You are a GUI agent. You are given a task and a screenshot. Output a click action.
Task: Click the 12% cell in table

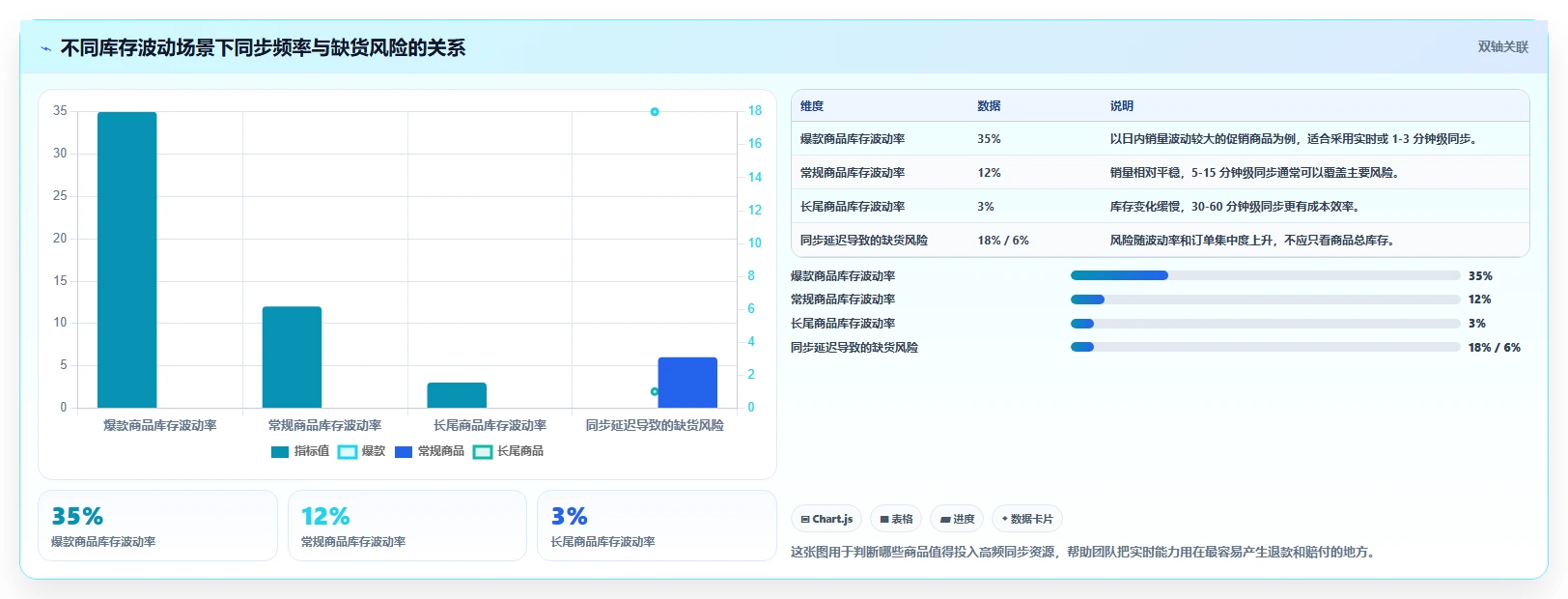(x=989, y=173)
